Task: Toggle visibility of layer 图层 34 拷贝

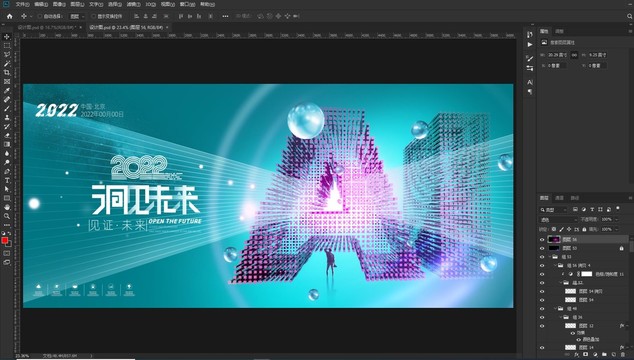Action: (x=542, y=291)
